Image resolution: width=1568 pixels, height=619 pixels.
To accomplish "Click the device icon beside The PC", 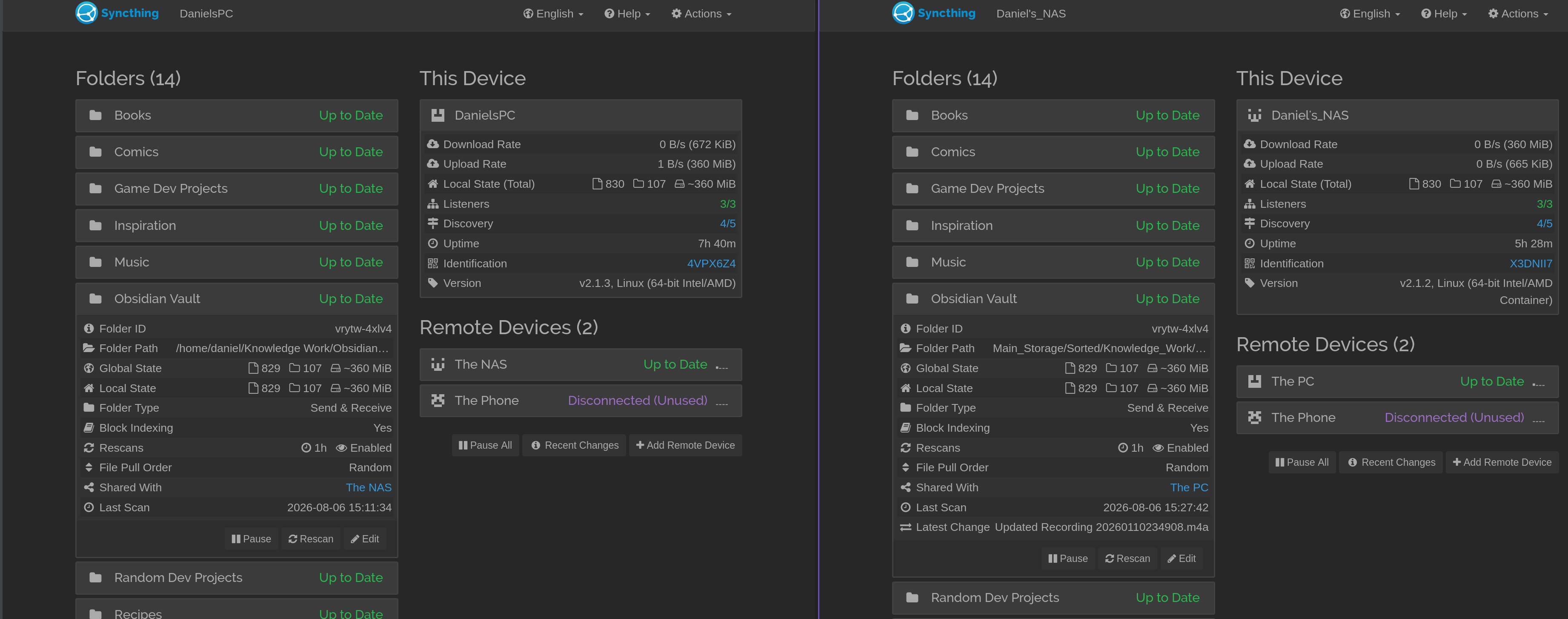I will click(1254, 381).
